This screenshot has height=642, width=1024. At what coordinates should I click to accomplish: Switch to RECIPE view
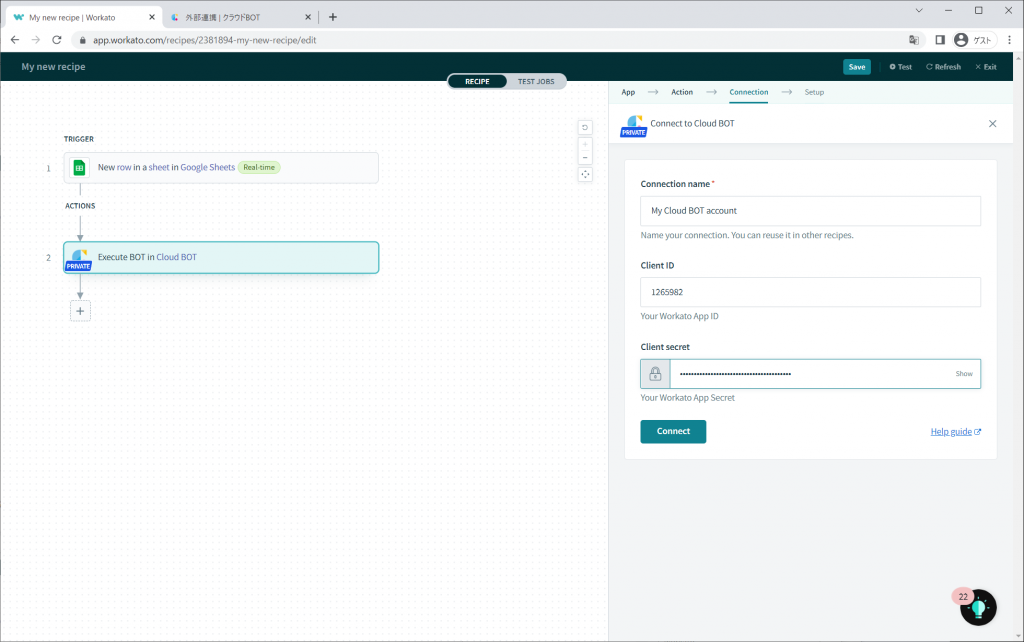point(477,82)
